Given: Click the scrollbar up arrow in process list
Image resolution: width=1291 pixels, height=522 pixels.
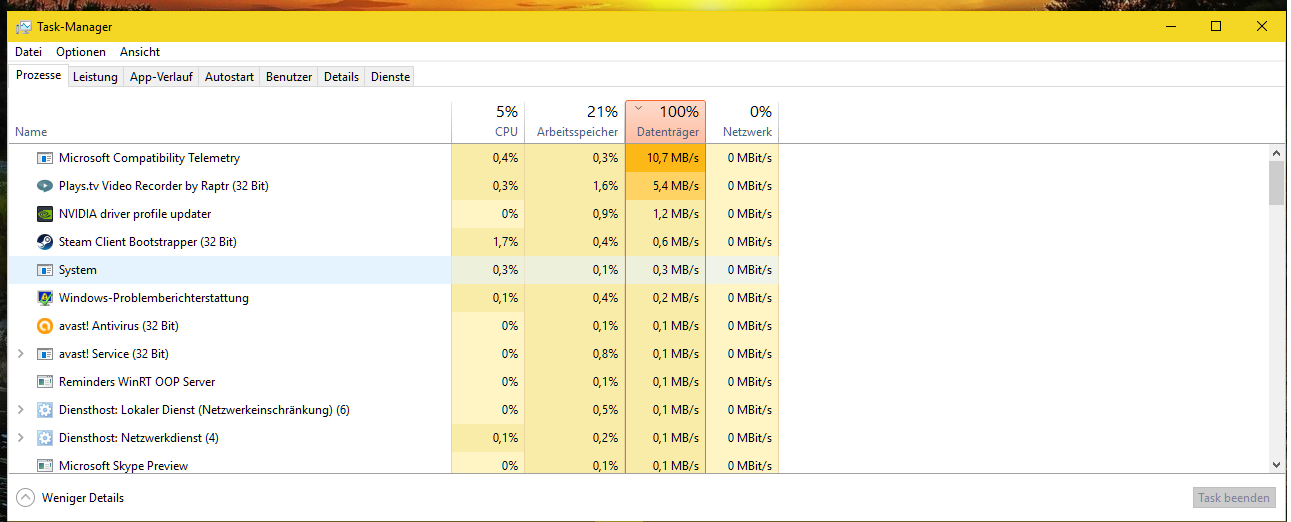Looking at the screenshot, I should click(1276, 153).
